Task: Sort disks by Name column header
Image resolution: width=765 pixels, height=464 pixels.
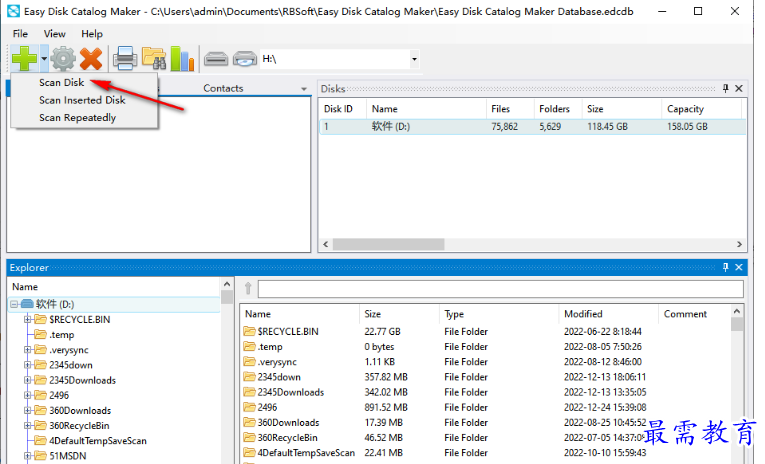Action: [426, 109]
